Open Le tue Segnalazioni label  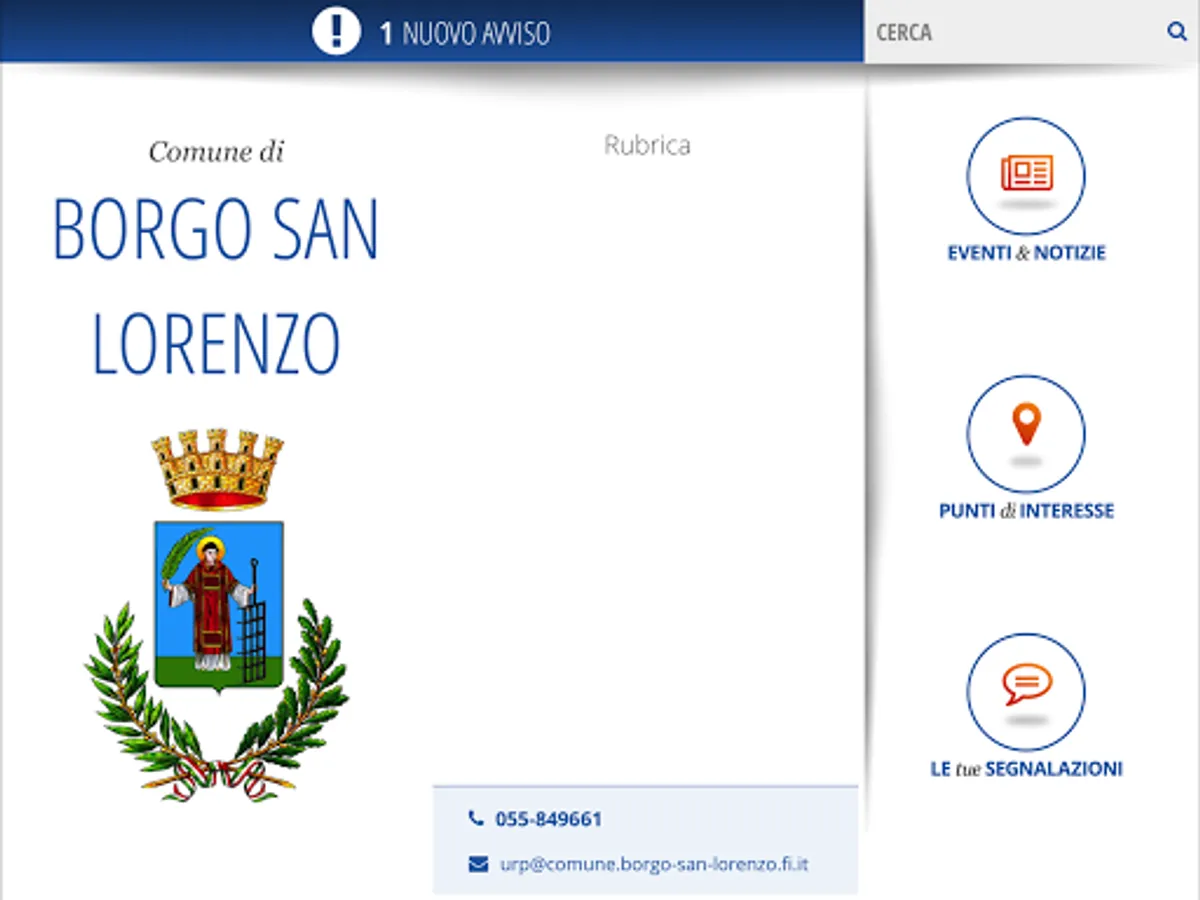coord(1026,769)
